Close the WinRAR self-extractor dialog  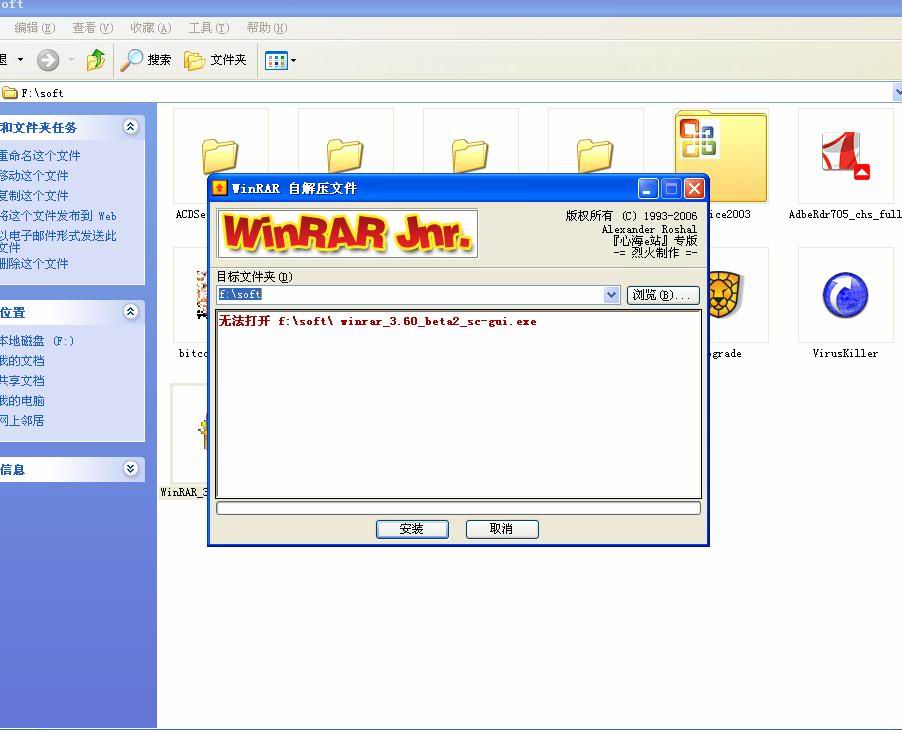(x=694, y=188)
